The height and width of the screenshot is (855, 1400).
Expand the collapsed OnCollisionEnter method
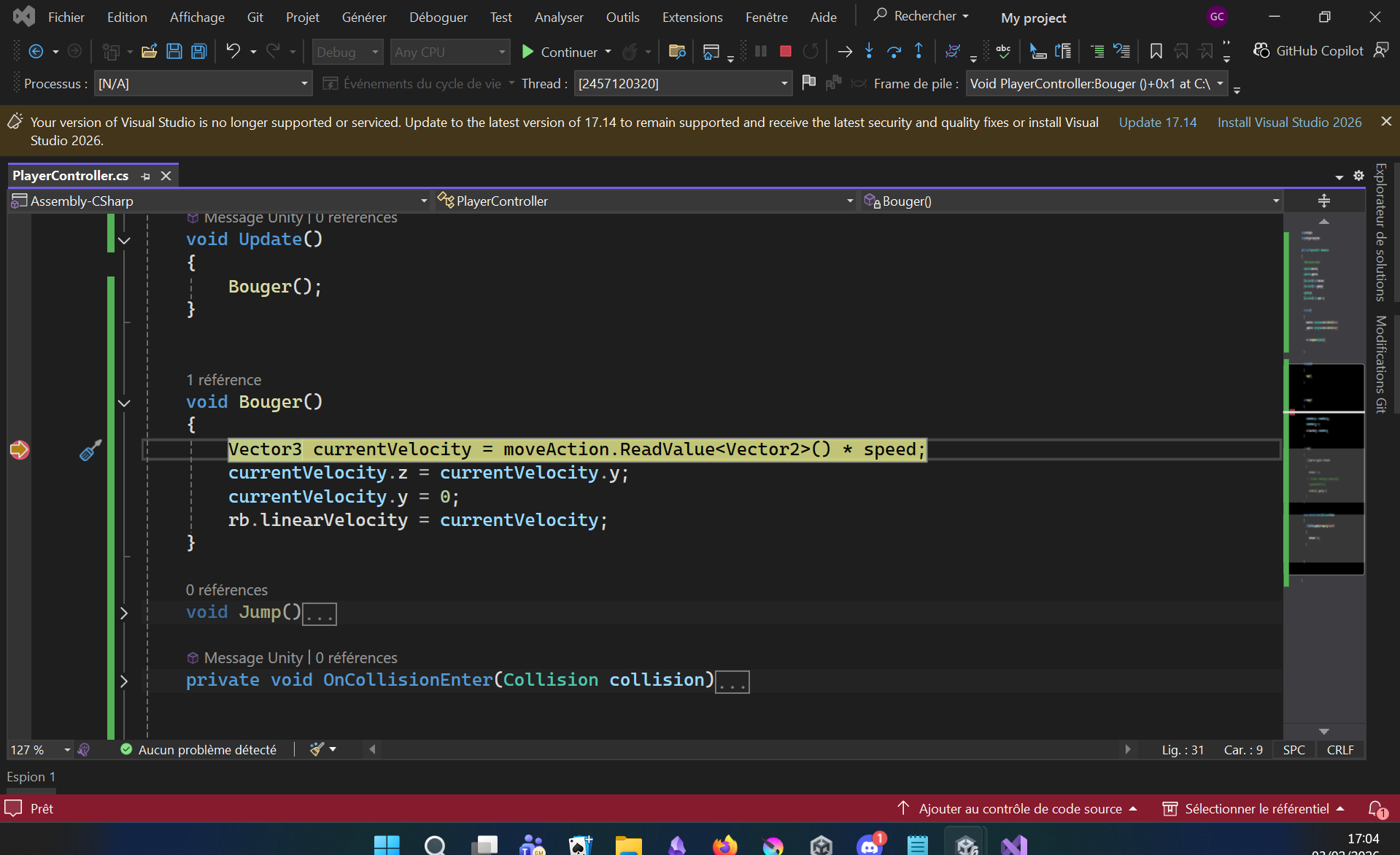coord(124,681)
